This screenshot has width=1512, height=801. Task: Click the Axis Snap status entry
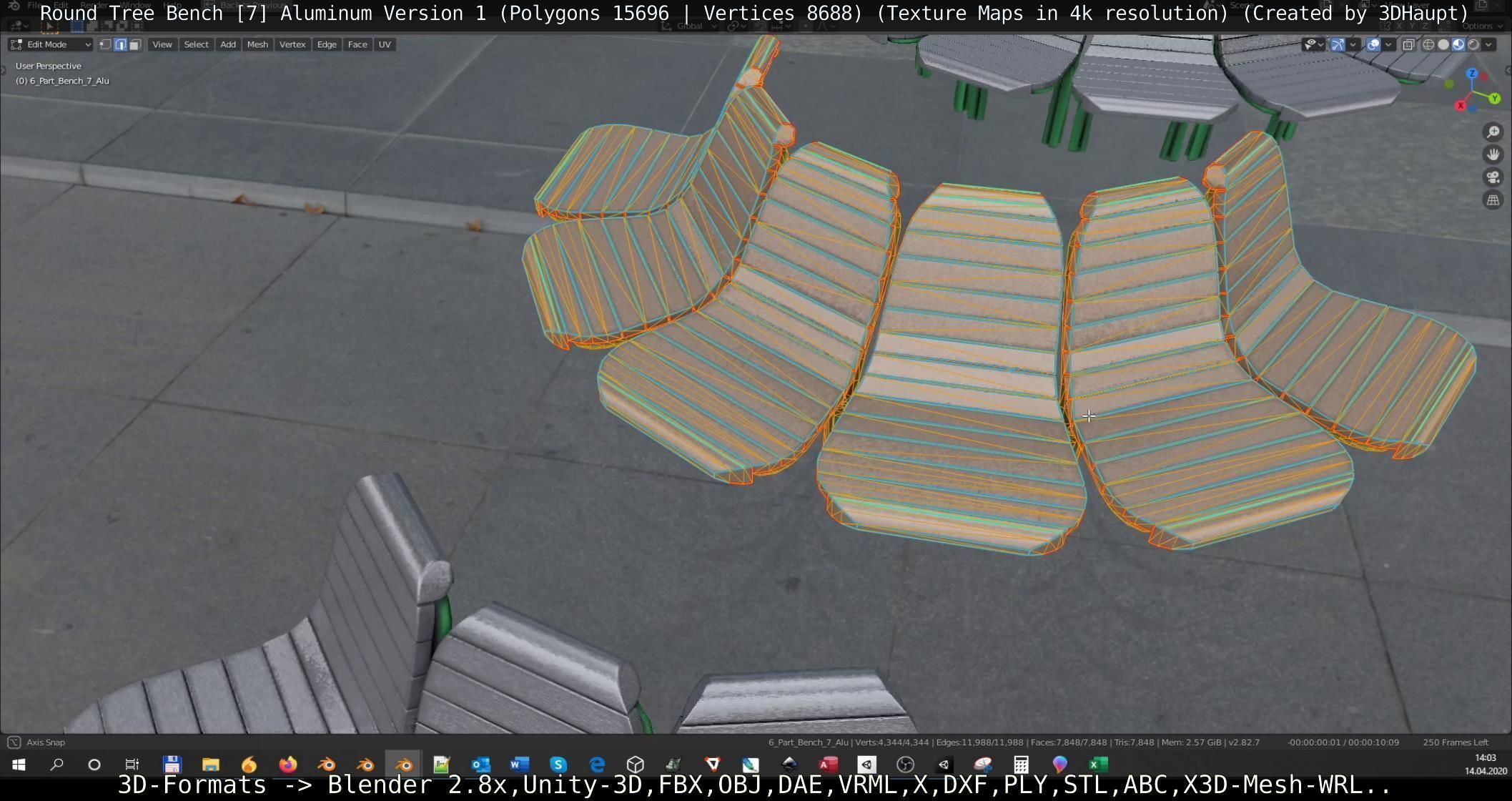pyautogui.click(x=37, y=742)
